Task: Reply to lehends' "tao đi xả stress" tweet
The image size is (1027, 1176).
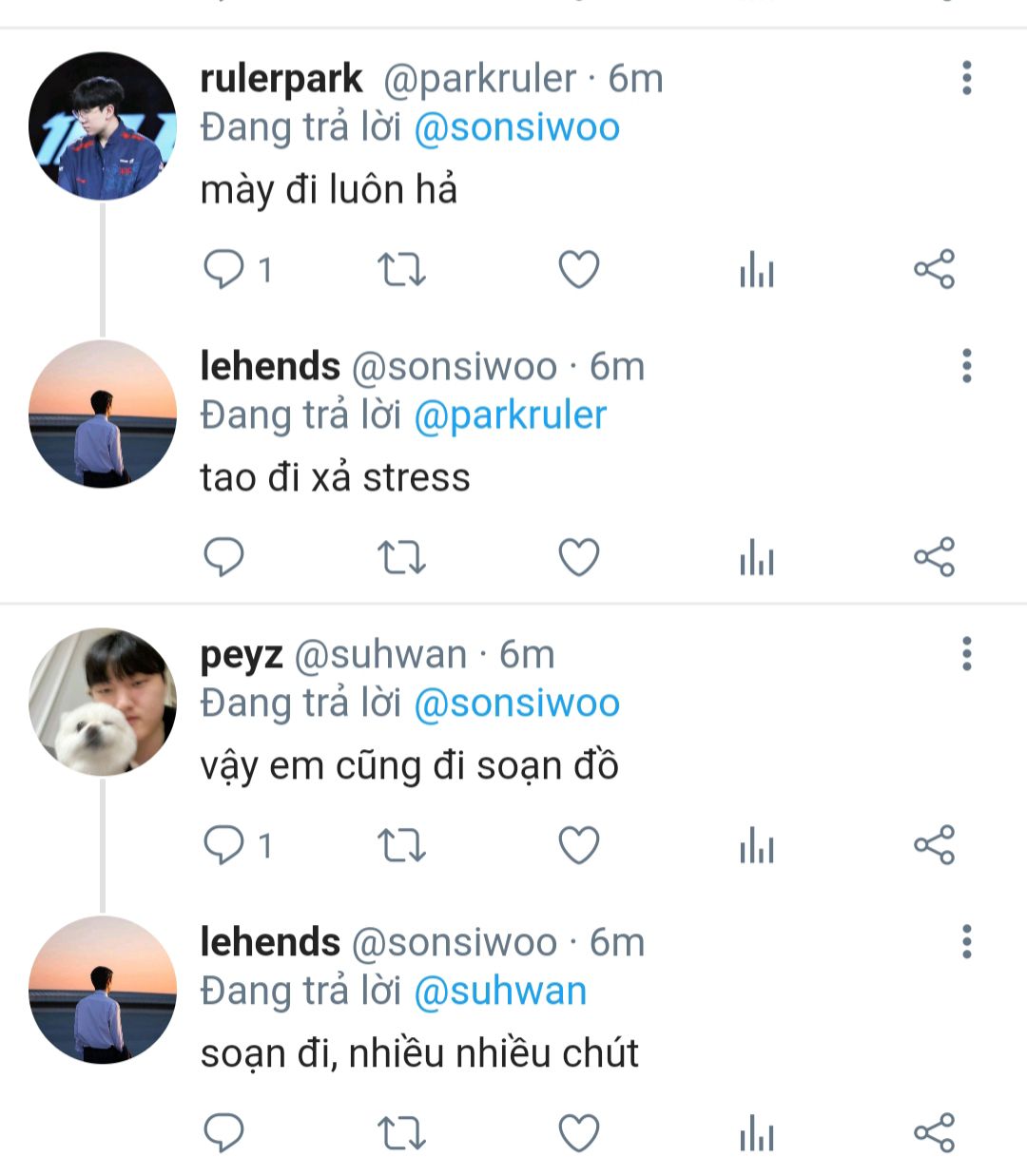Action: click(224, 558)
